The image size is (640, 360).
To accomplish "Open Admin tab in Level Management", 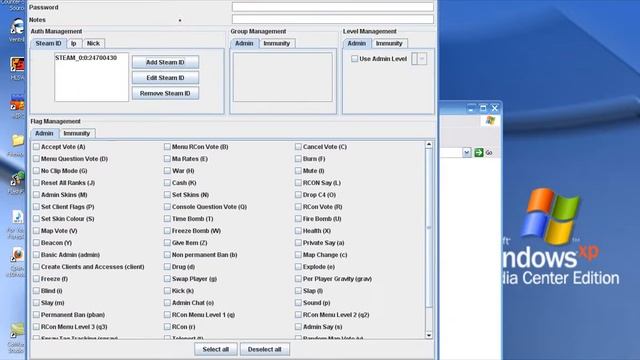I will (x=356, y=43).
